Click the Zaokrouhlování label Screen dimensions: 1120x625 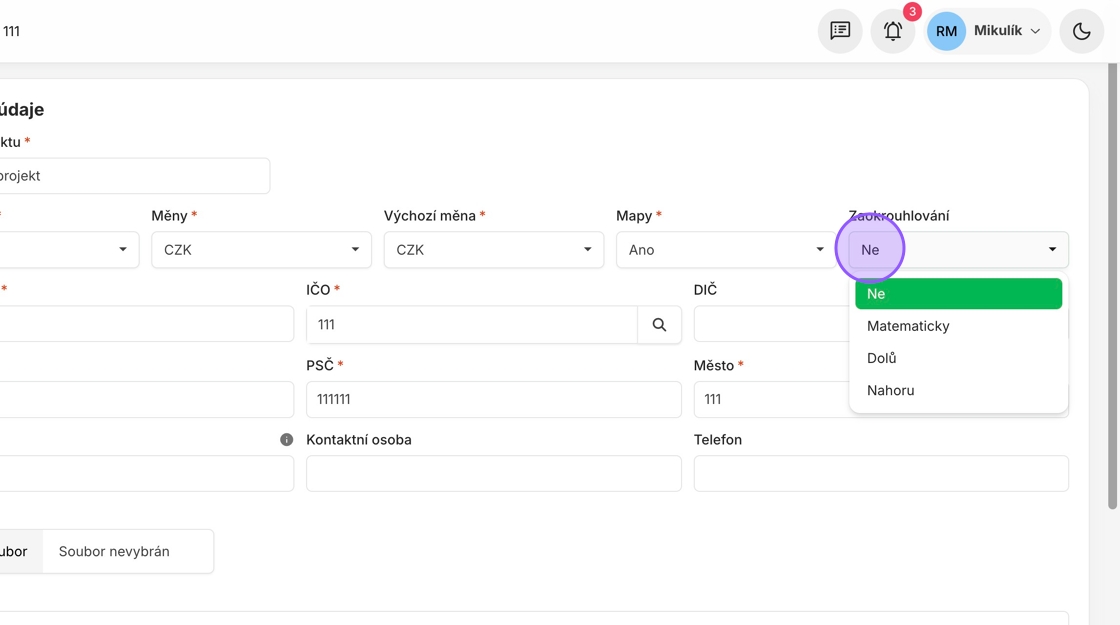click(899, 216)
